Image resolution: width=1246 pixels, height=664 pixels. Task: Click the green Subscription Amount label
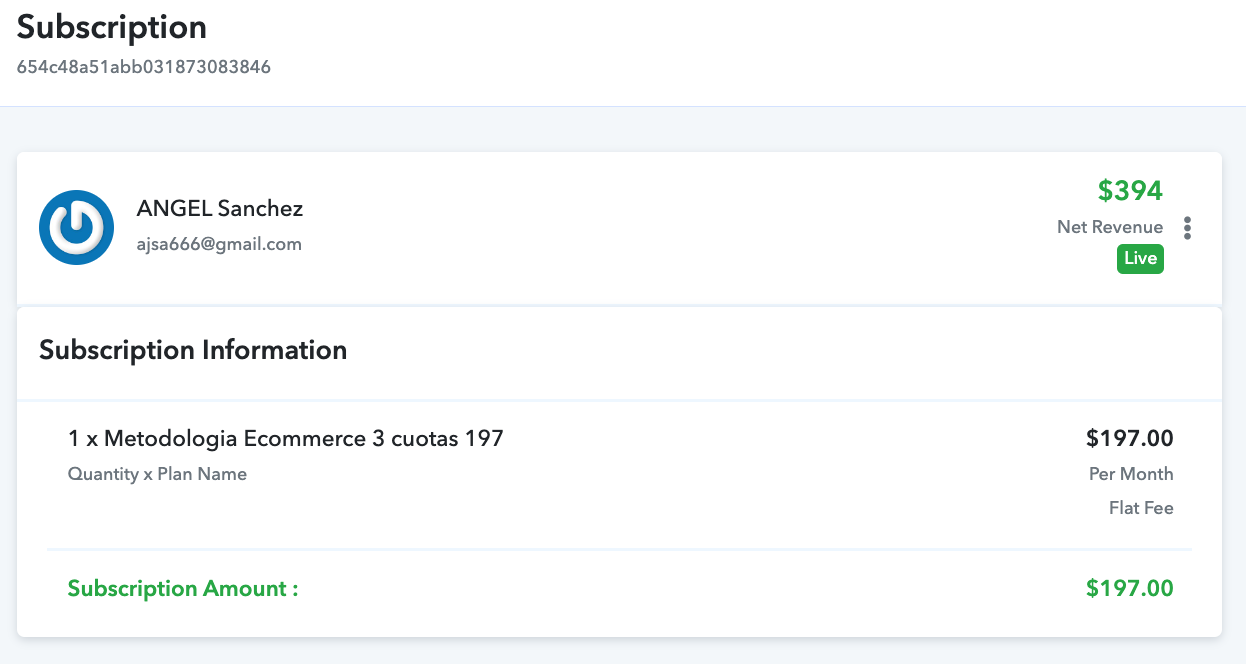[x=183, y=588]
